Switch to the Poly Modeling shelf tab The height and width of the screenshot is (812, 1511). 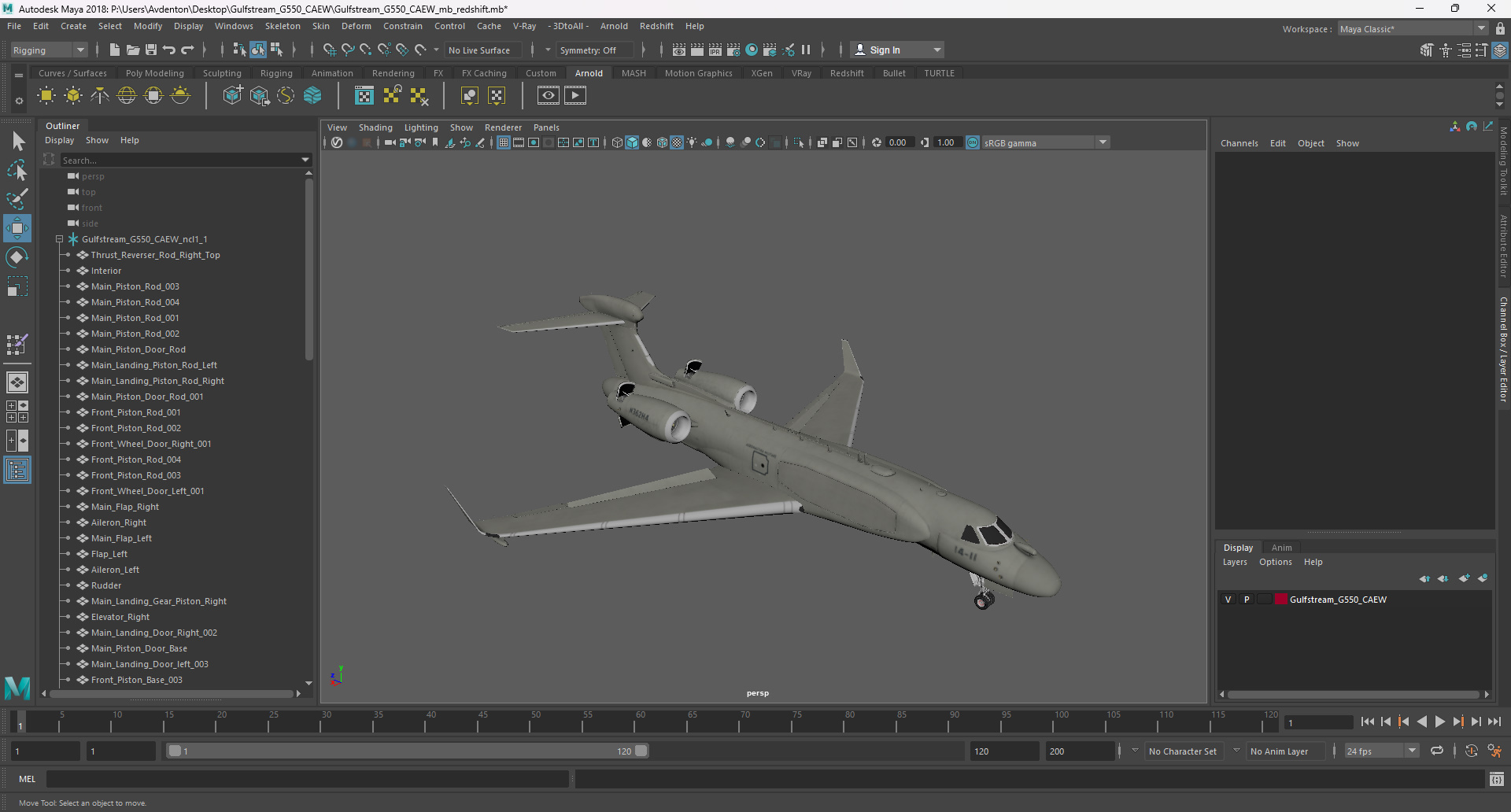click(x=154, y=73)
